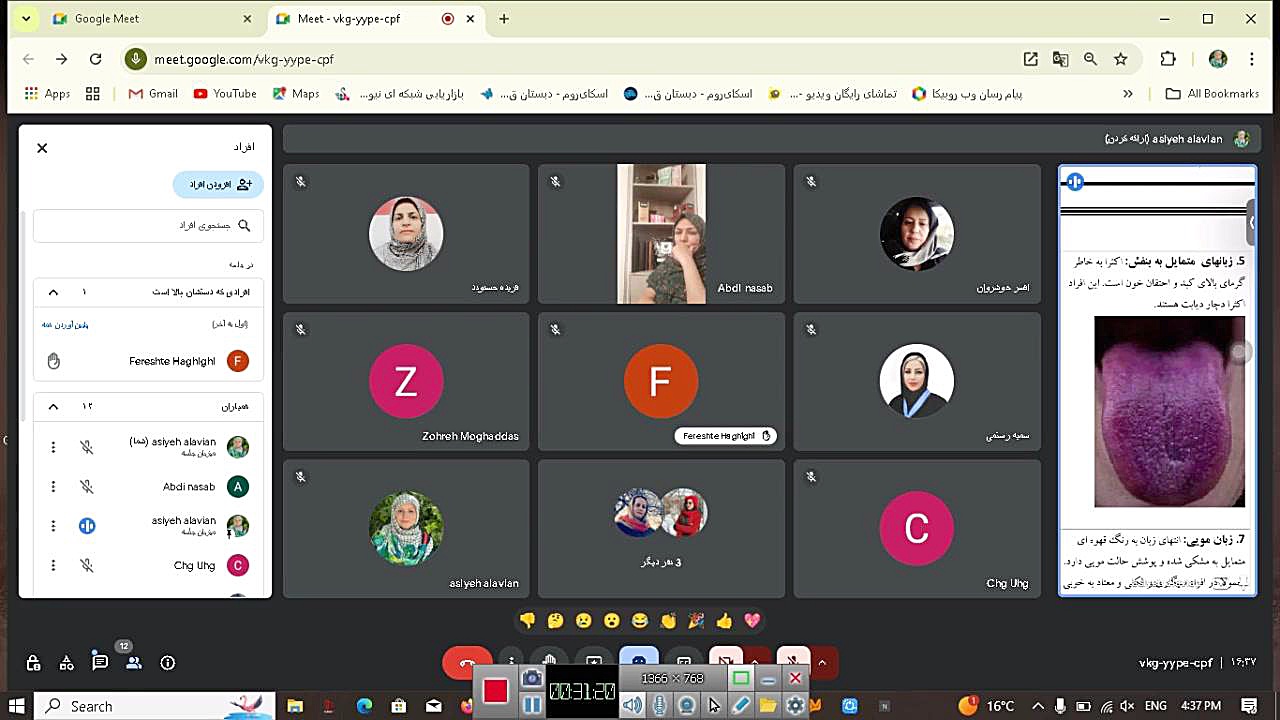Toggle the people panel icon

[133, 662]
